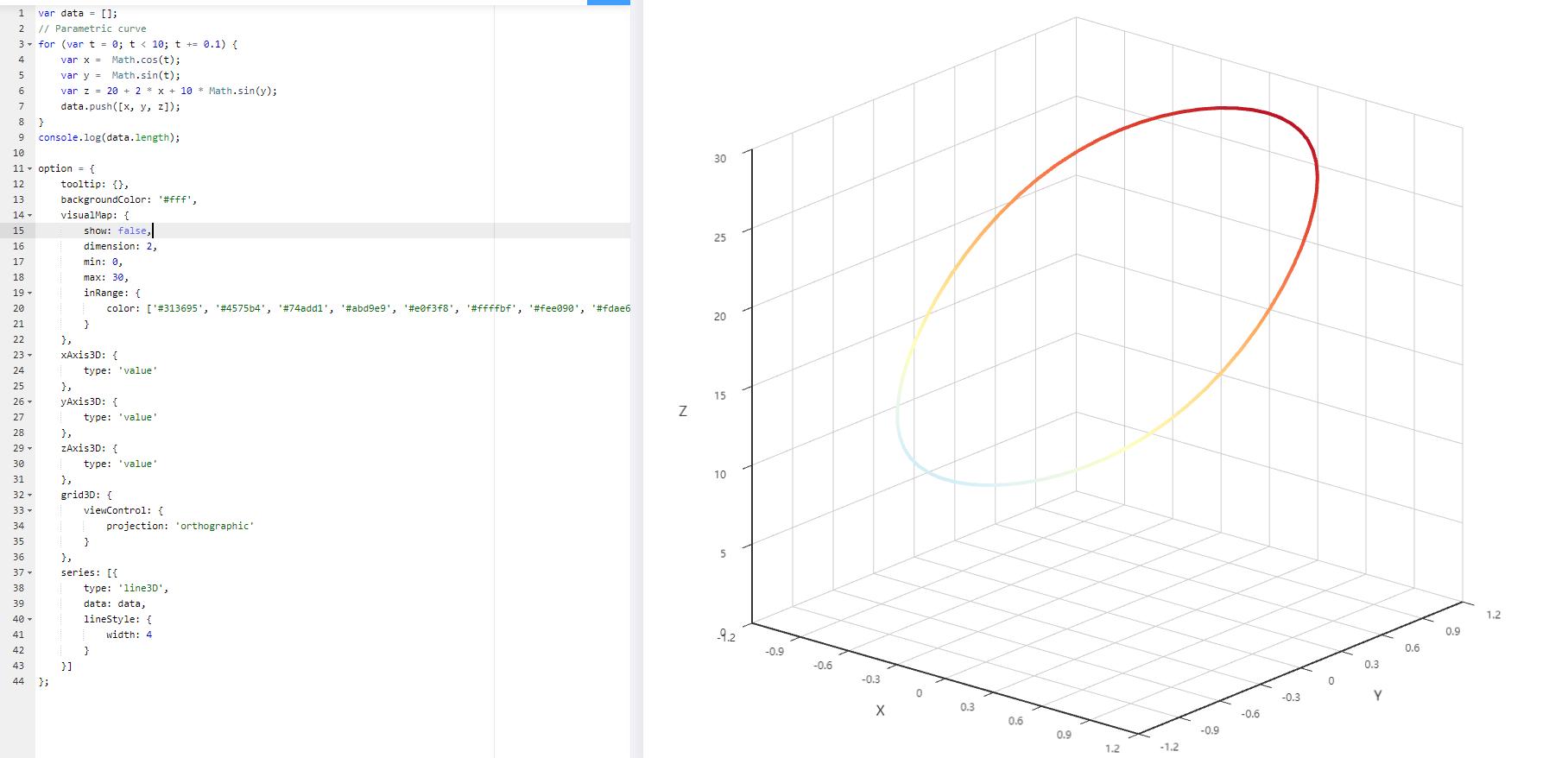
Task: Click the Z axis label
Action: pyautogui.click(x=683, y=411)
